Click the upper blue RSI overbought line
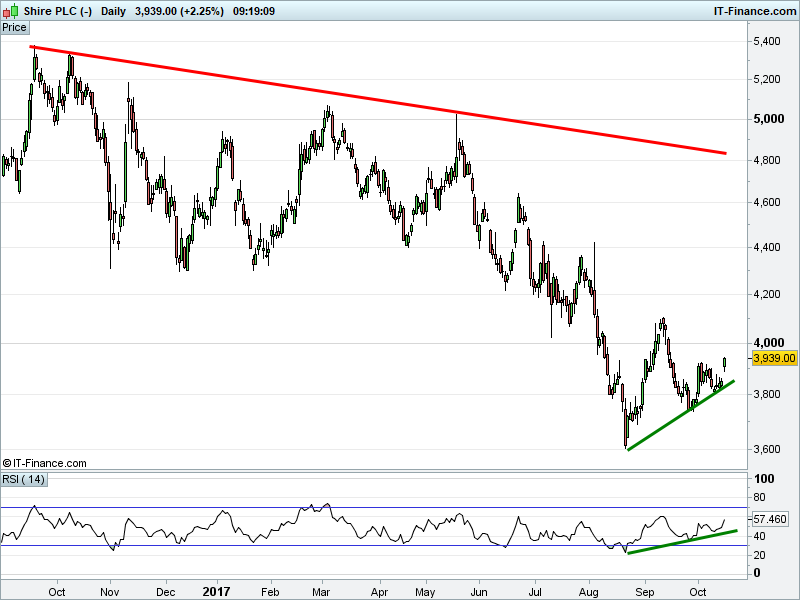Screen dimensions: 800x600 373,508
